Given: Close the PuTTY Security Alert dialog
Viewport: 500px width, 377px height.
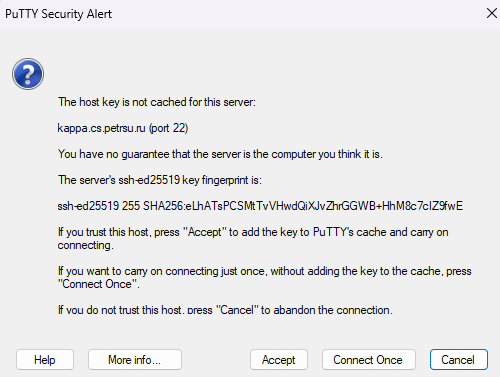Looking at the screenshot, I should point(492,14).
